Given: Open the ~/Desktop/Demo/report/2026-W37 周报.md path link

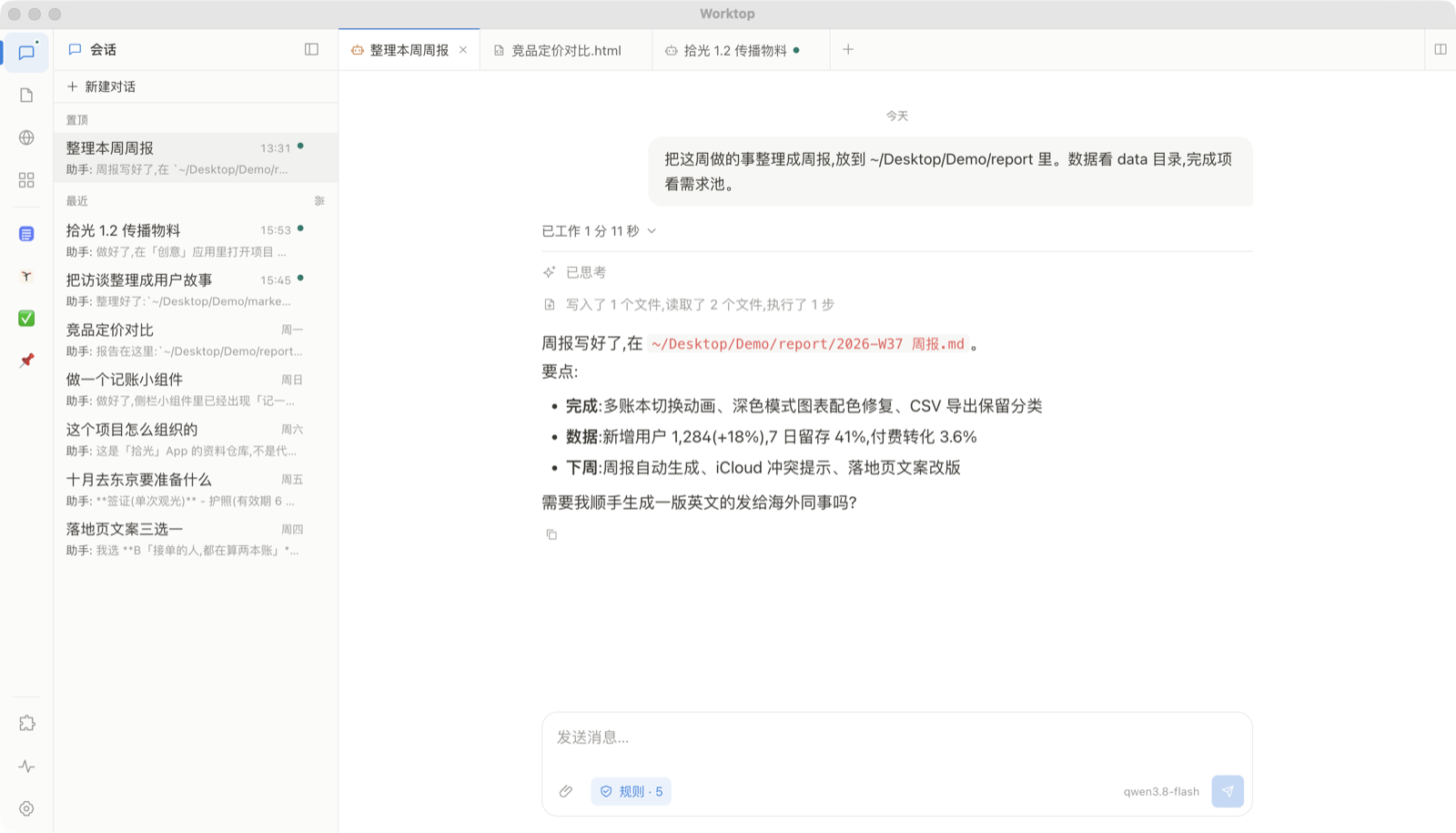Looking at the screenshot, I should 808,344.
